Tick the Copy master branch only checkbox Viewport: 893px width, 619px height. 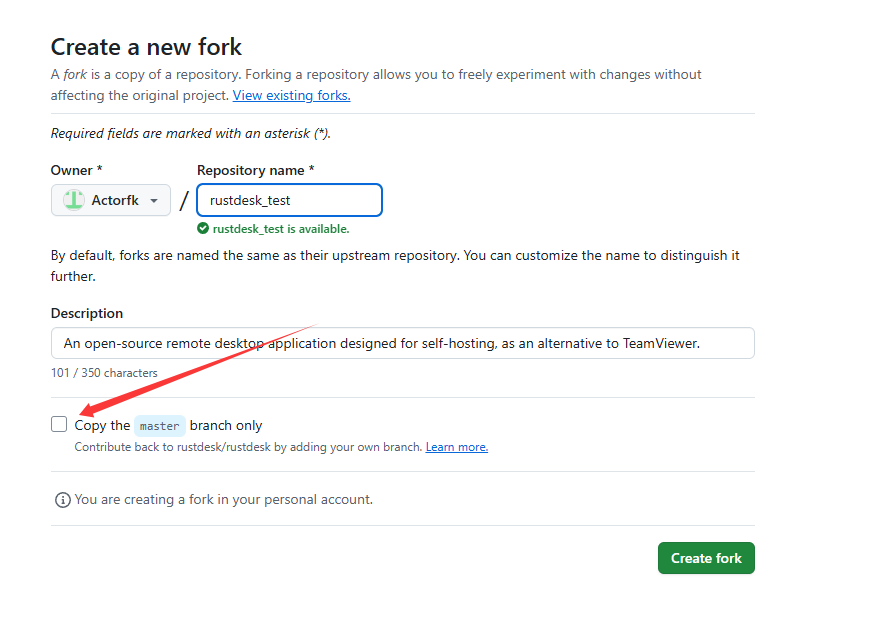pos(59,424)
